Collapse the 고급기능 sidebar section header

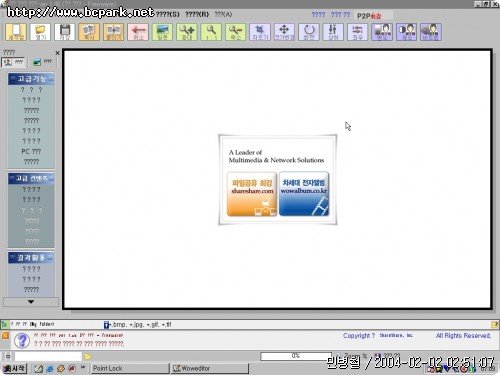31,79
